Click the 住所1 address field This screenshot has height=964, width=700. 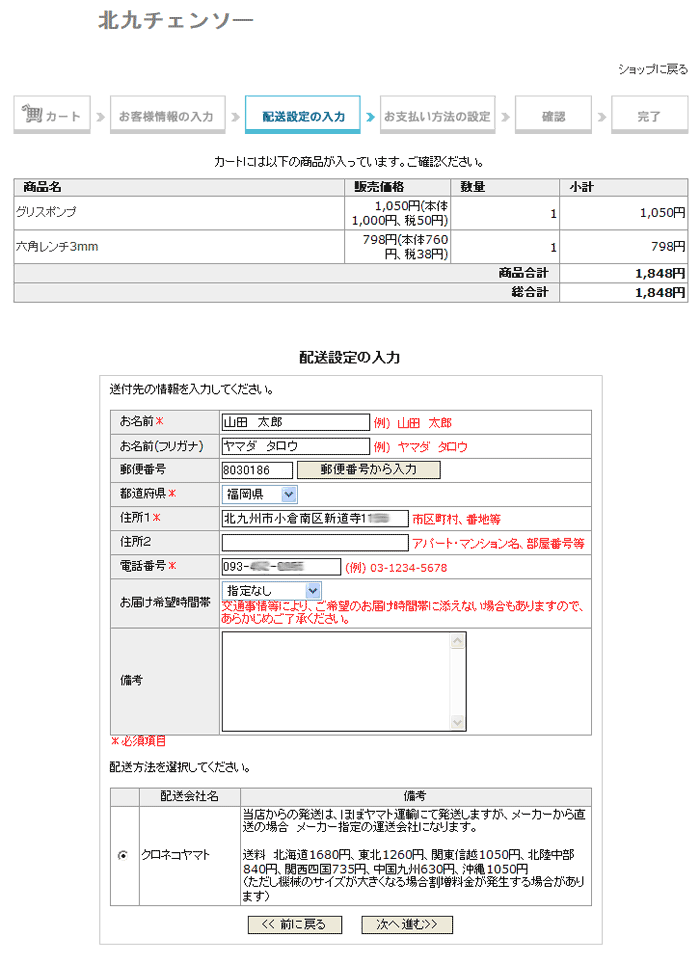[x=314, y=518]
